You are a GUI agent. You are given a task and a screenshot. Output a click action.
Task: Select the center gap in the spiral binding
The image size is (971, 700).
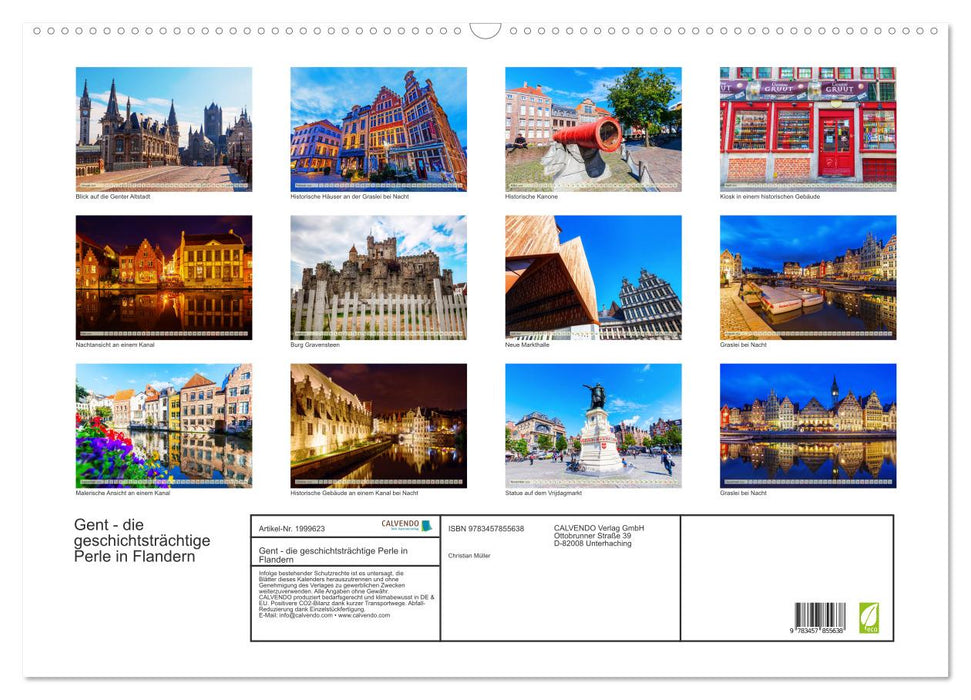[x=486, y=29]
